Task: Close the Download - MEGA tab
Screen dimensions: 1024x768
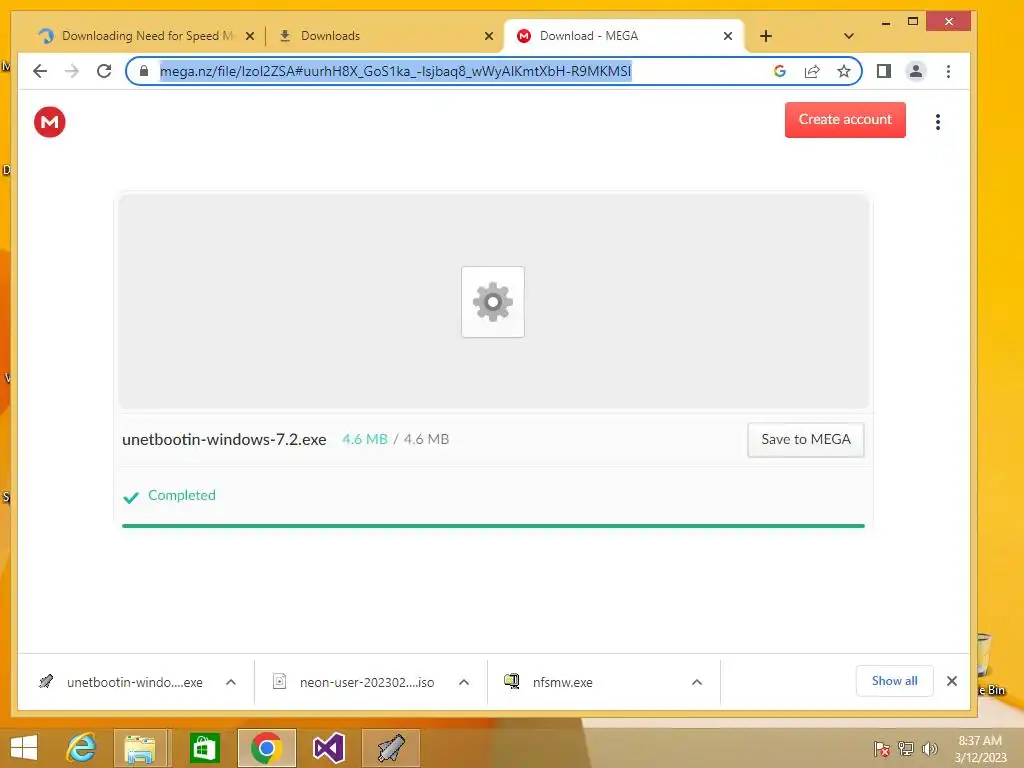Action: click(728, 36)
